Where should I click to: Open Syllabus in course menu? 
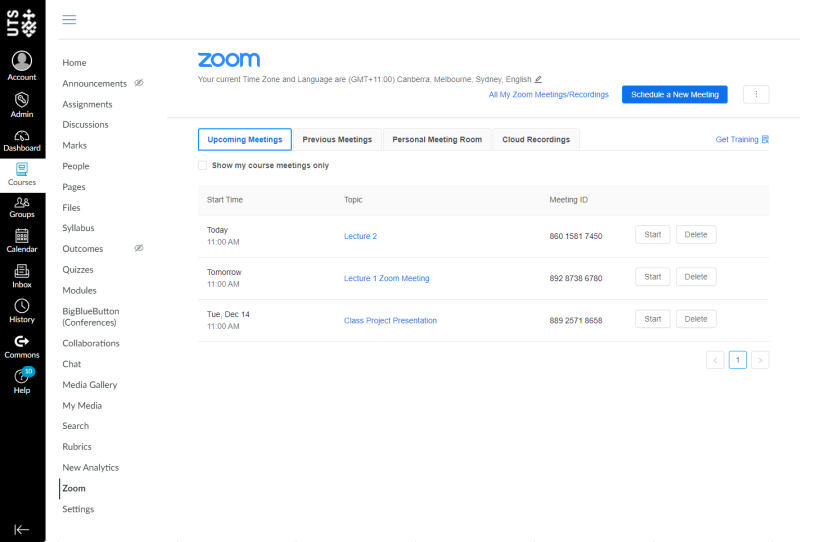coord(78,228)
